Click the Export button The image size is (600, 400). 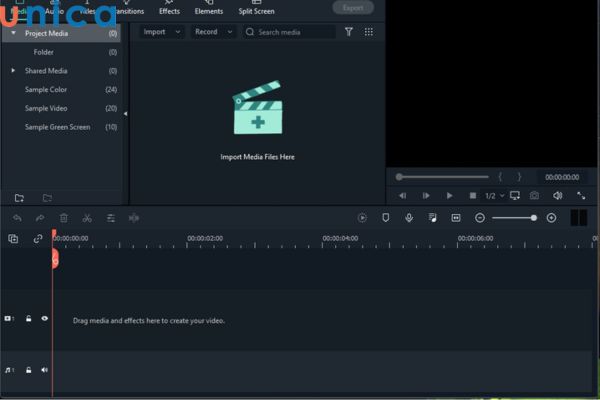coord(353,8)
